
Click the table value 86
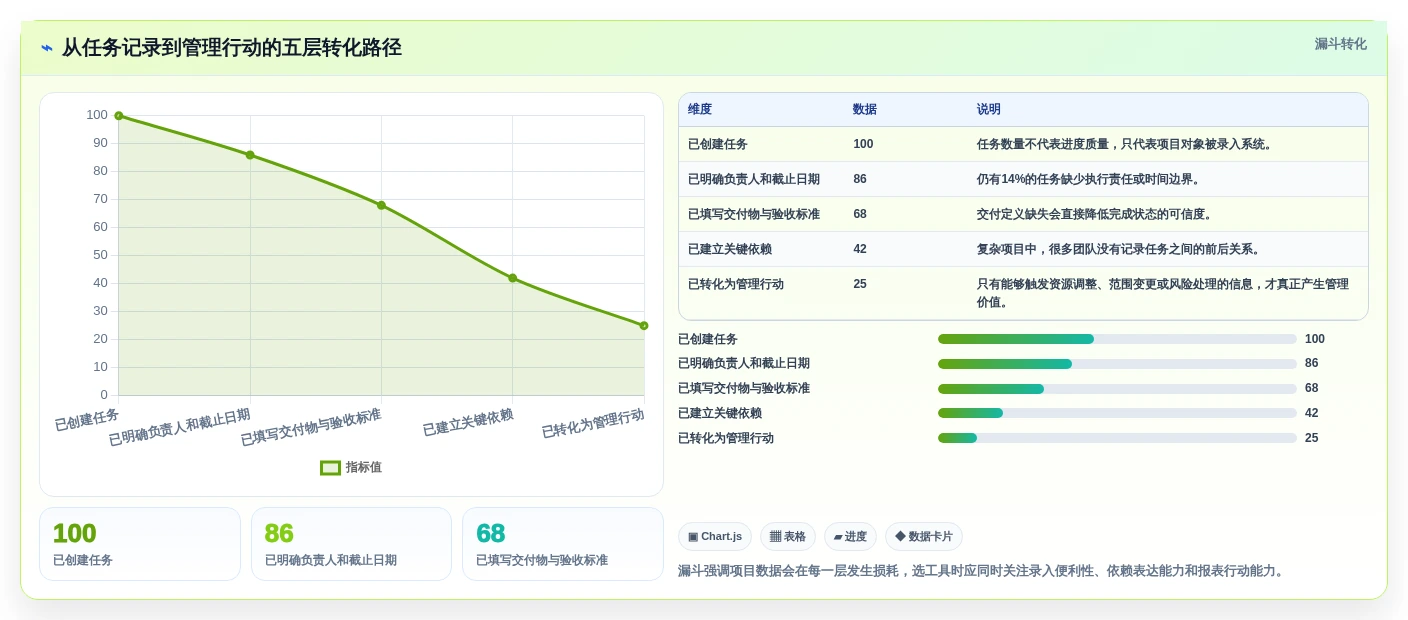(860, 179)
